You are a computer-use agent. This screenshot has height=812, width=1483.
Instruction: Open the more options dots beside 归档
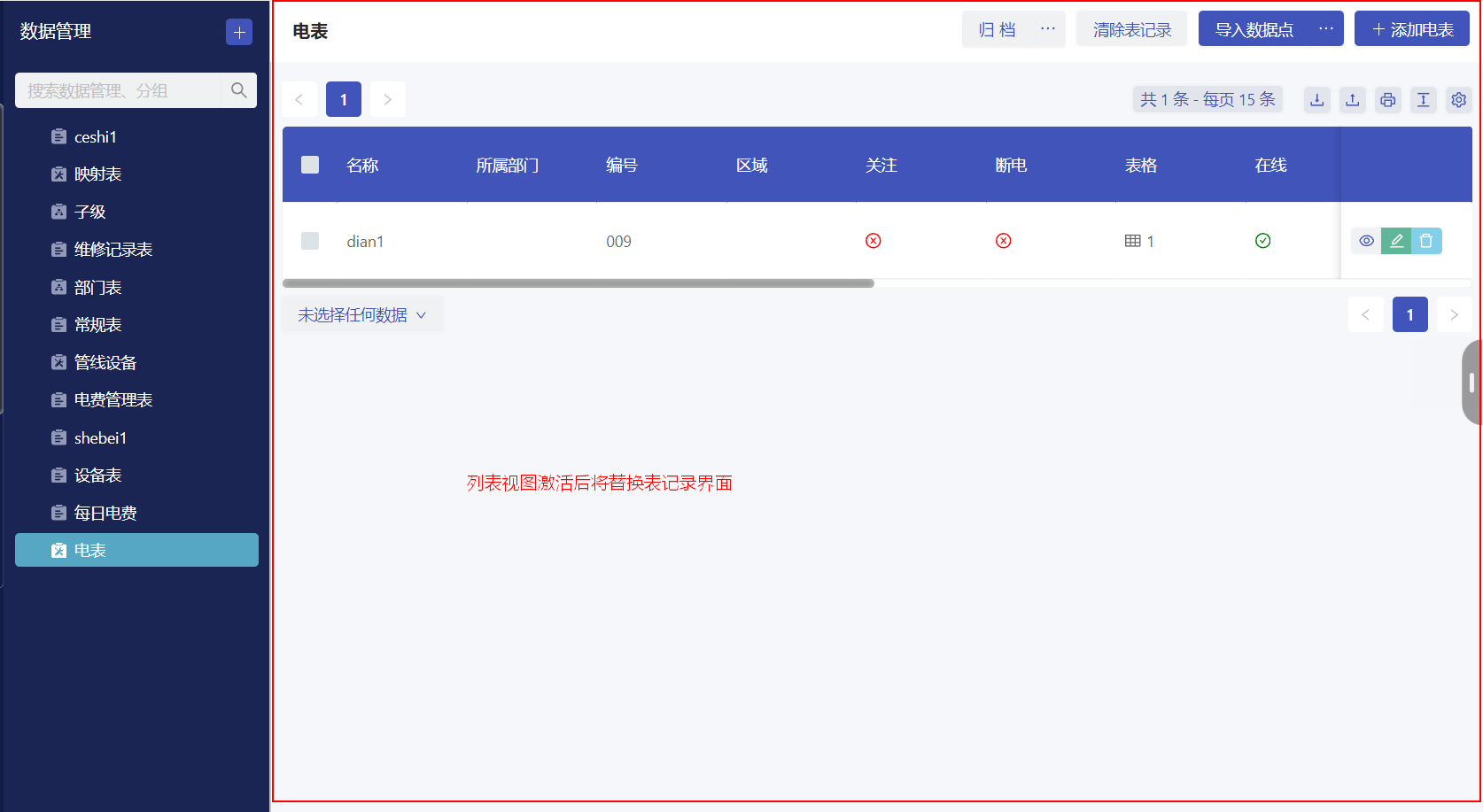1048,29
